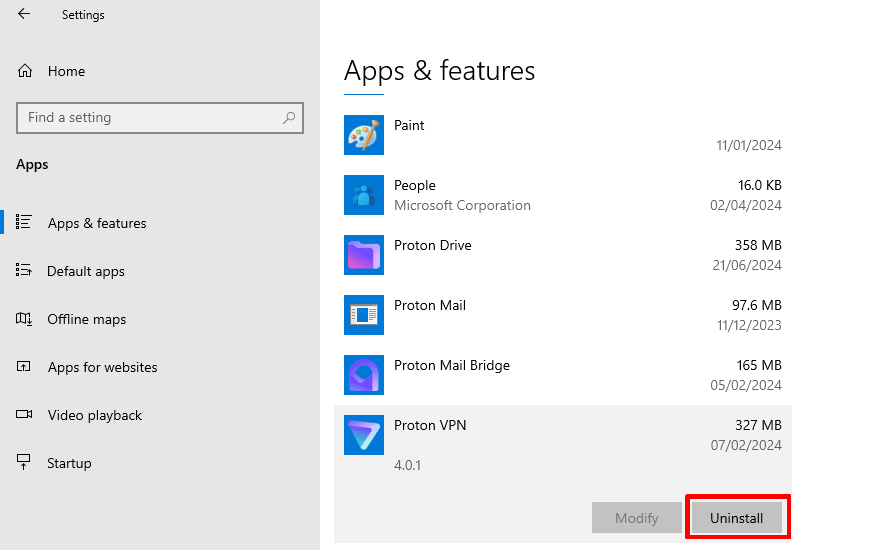Viewport: 884px width, 550px height.
Task: Click the 165 MB size of Proton Mail Bridge
Action: coord(759,365)
